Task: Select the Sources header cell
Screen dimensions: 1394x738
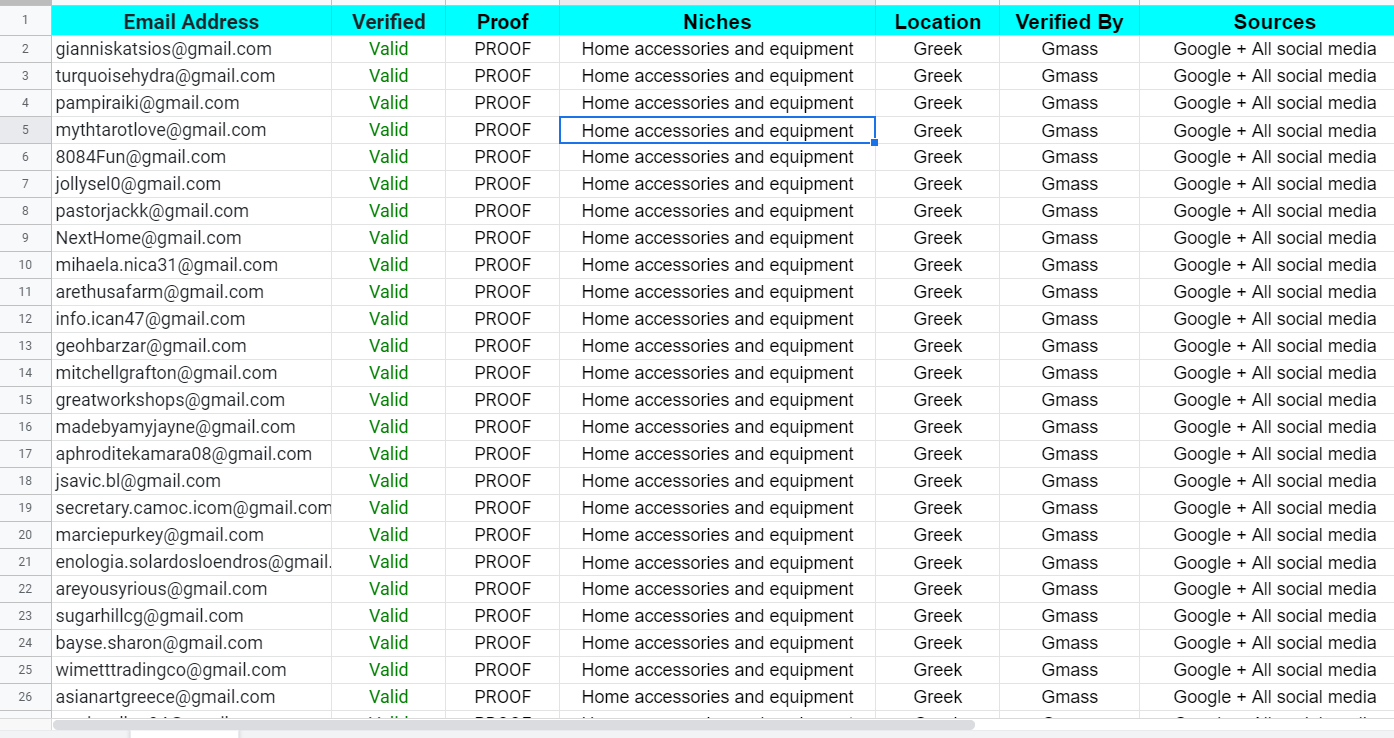Action: click(1274, 21)
